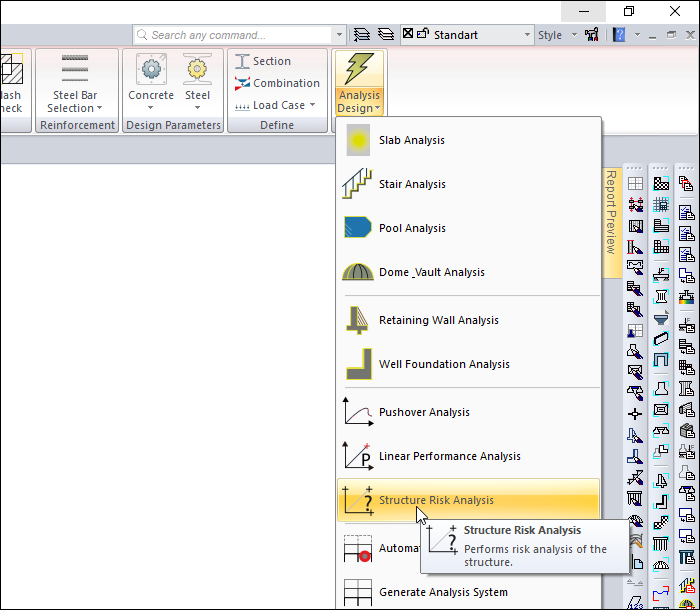Click into the Search any command field
This screenshot has width=700, height=610.
coord(233,35)
